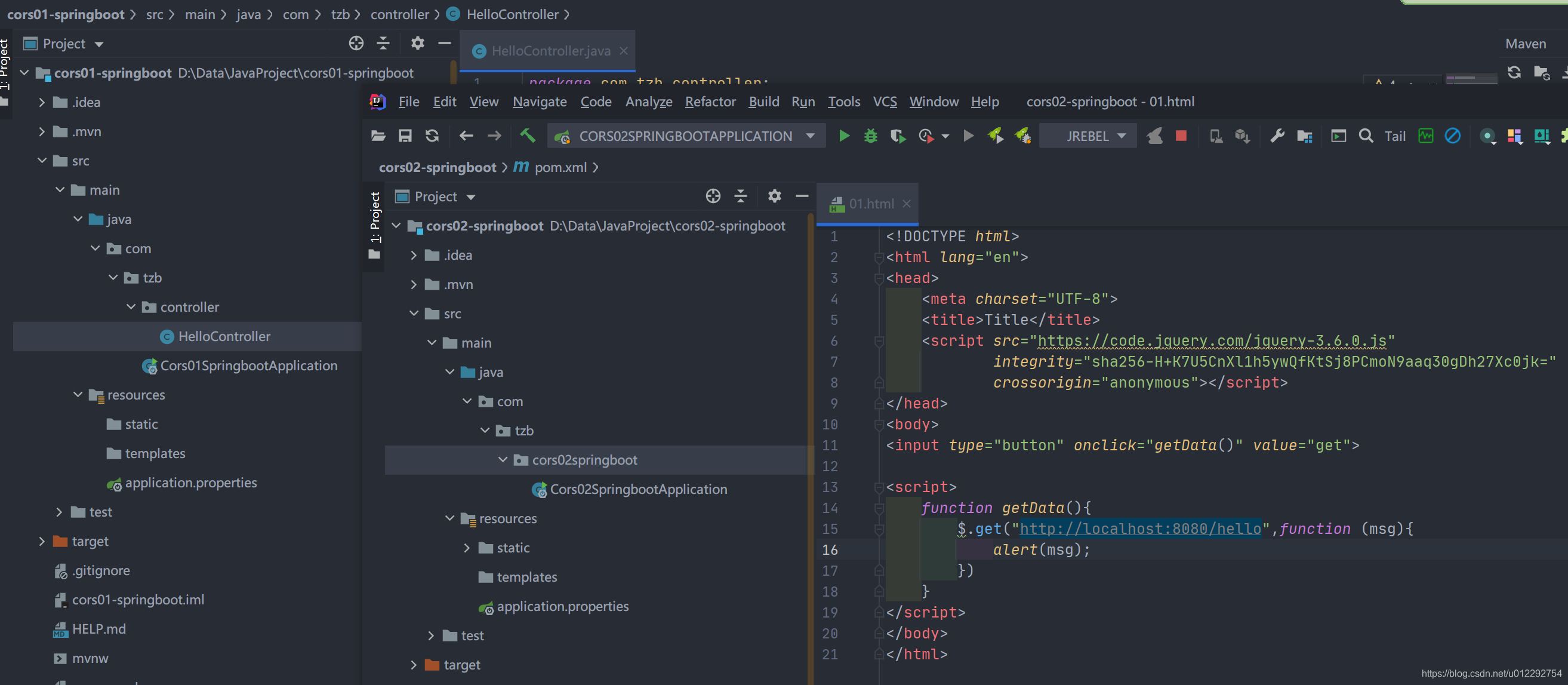Click the localhost:8080/hello link
This screenshot has width=1568, height=685.
click(x=1139, y=529)
